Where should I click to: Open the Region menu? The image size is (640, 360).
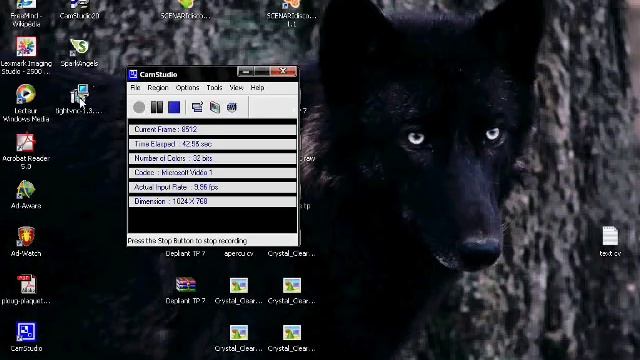[x=158, y=87]
